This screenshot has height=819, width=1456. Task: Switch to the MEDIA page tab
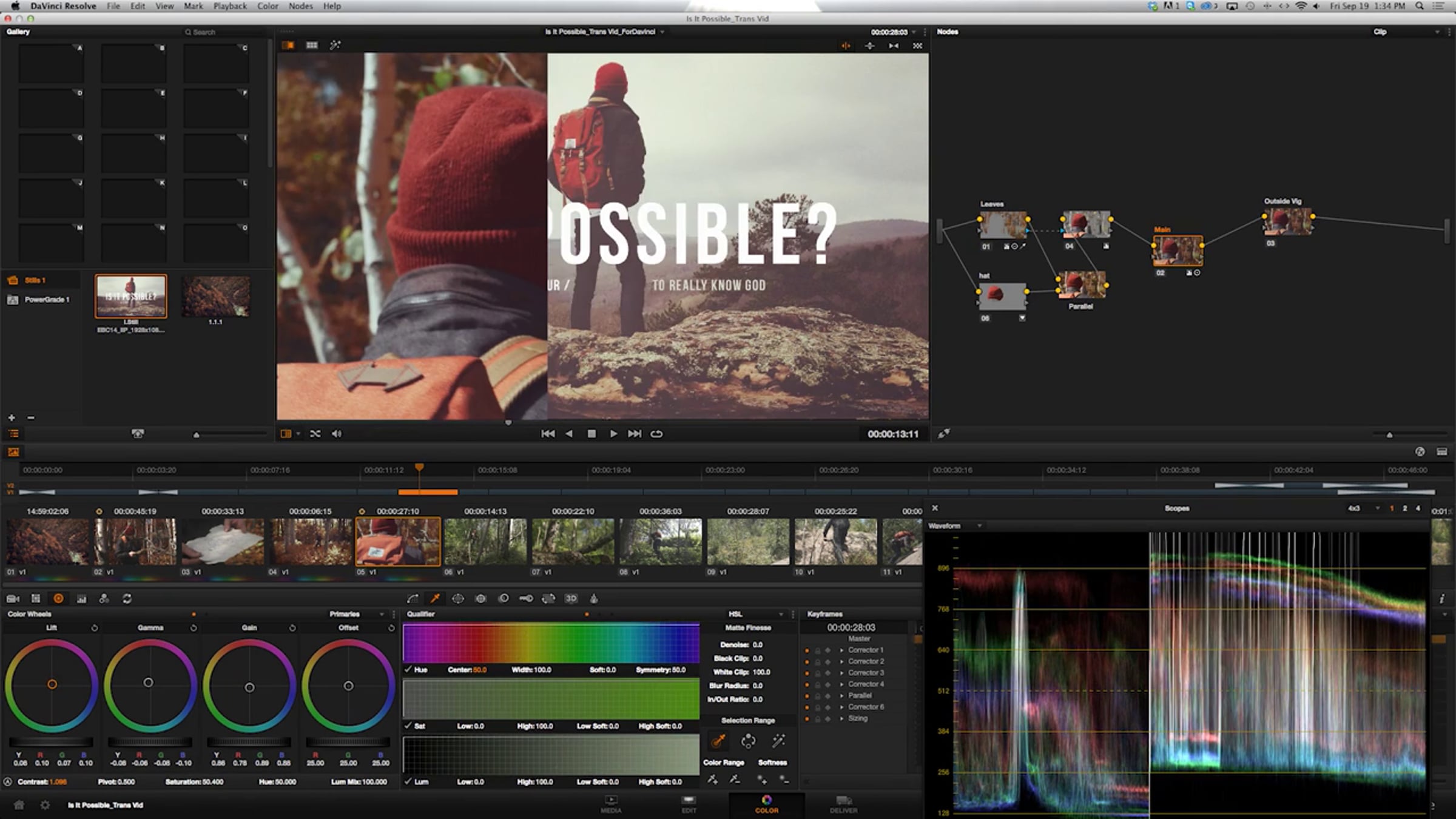611,804
